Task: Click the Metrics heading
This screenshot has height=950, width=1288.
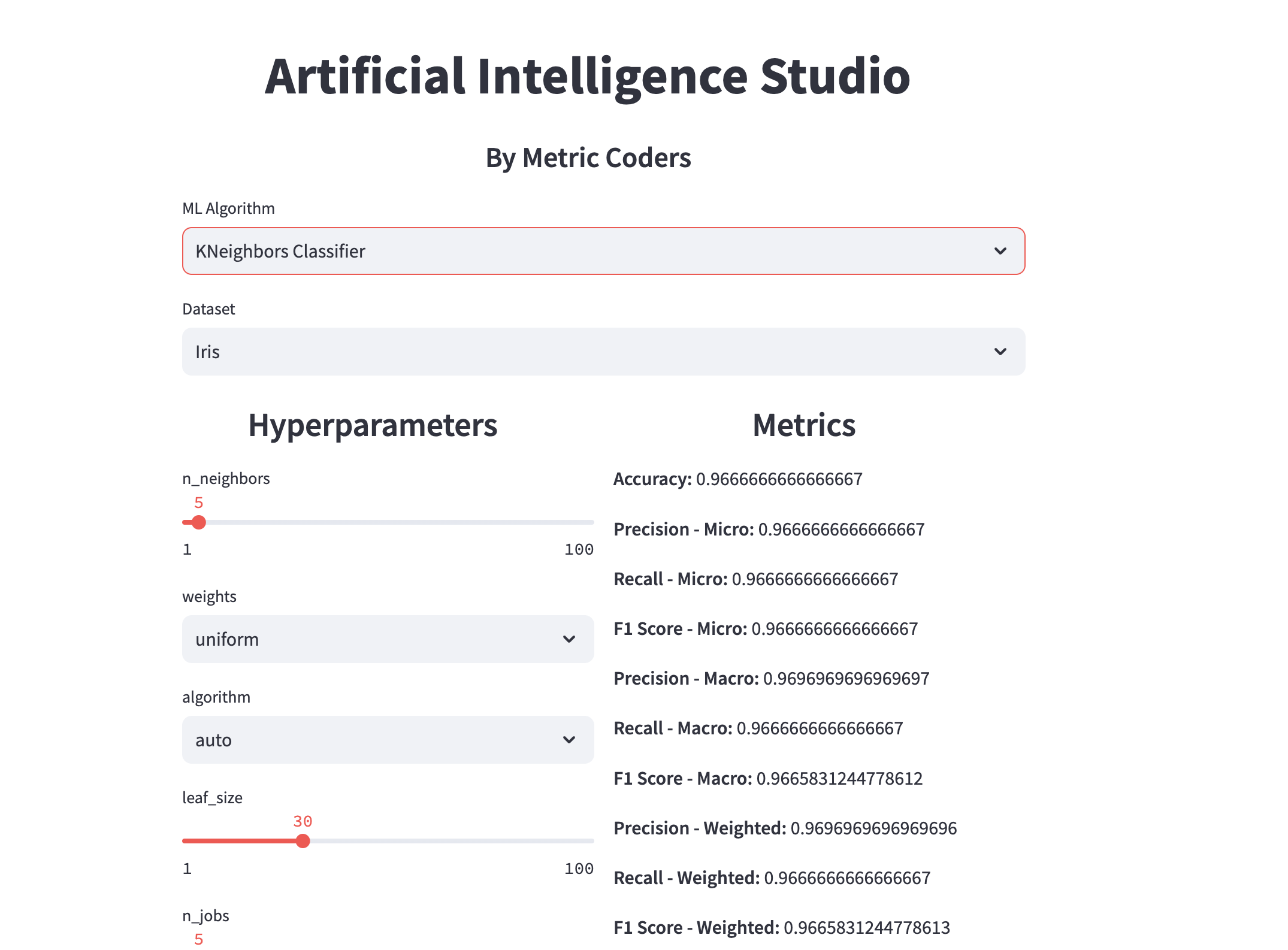Action: pyautogui.click(x=803, y=425)
